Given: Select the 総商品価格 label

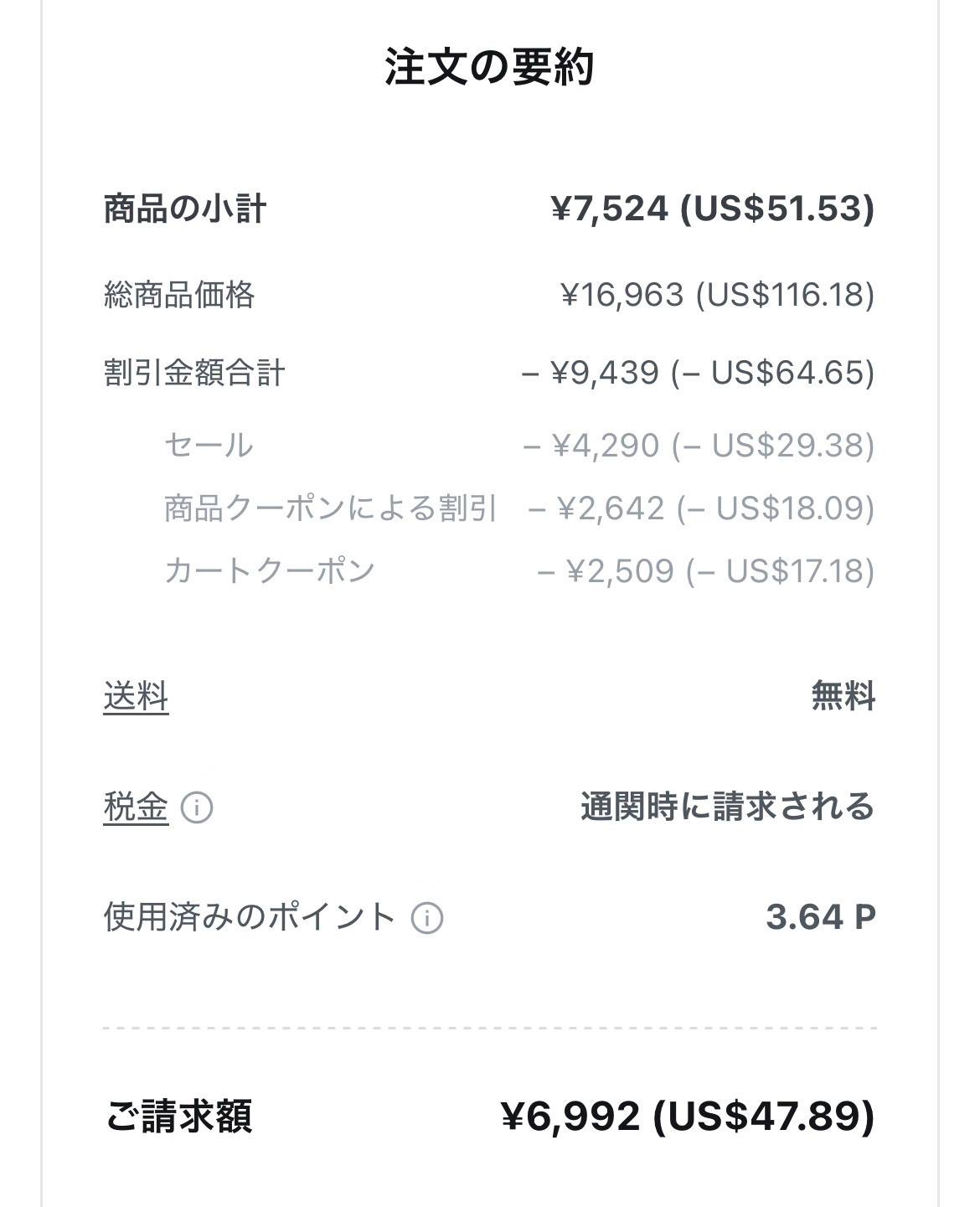Looking at the screenshot, I should tap(178, 295).
